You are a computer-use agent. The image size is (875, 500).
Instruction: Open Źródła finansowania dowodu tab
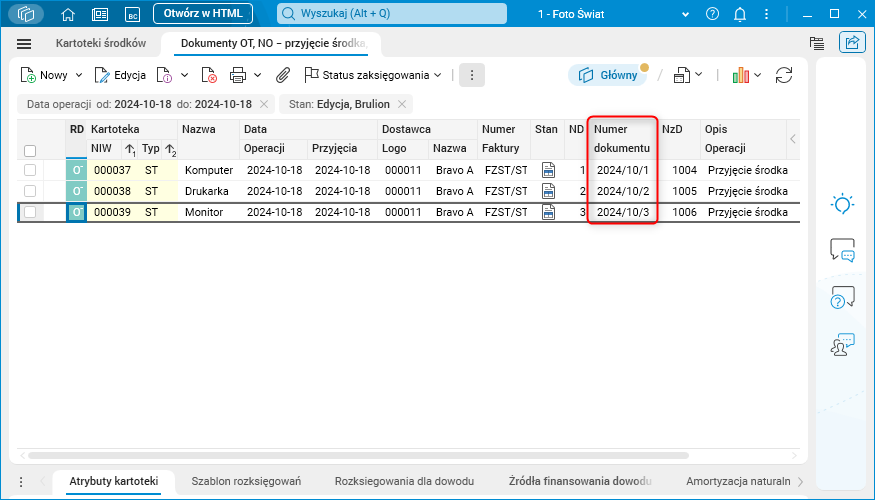coord(580,481)
